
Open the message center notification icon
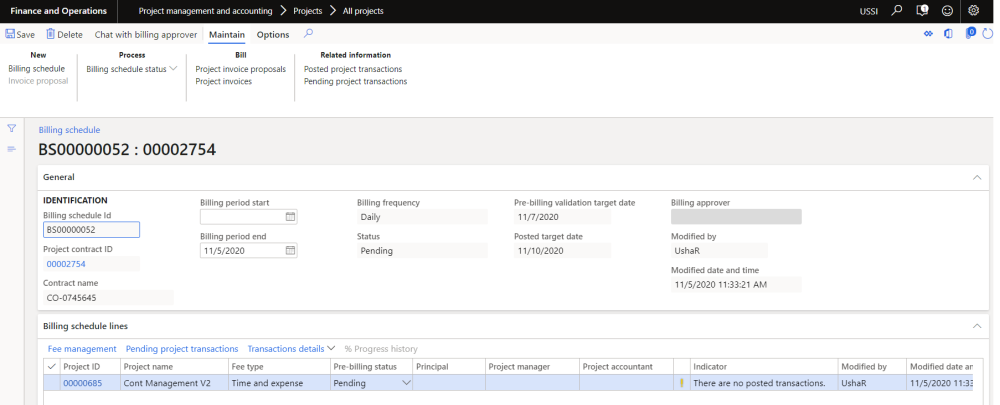[922, 11]
